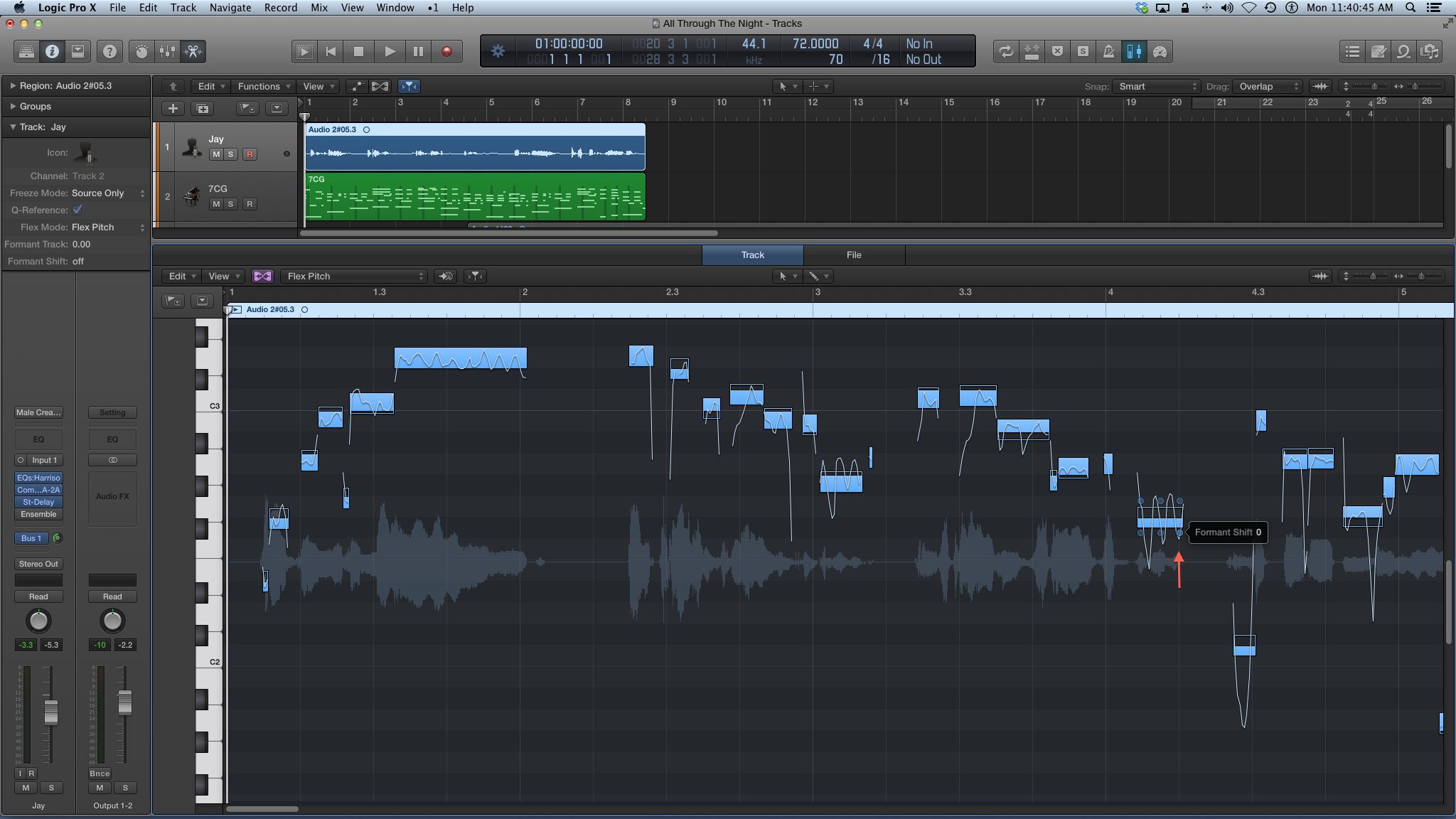Open the Flex Pitch algorithm dropdown in the editor
The height and width of the screenshot is (819, 1456).
coord(353,276)
